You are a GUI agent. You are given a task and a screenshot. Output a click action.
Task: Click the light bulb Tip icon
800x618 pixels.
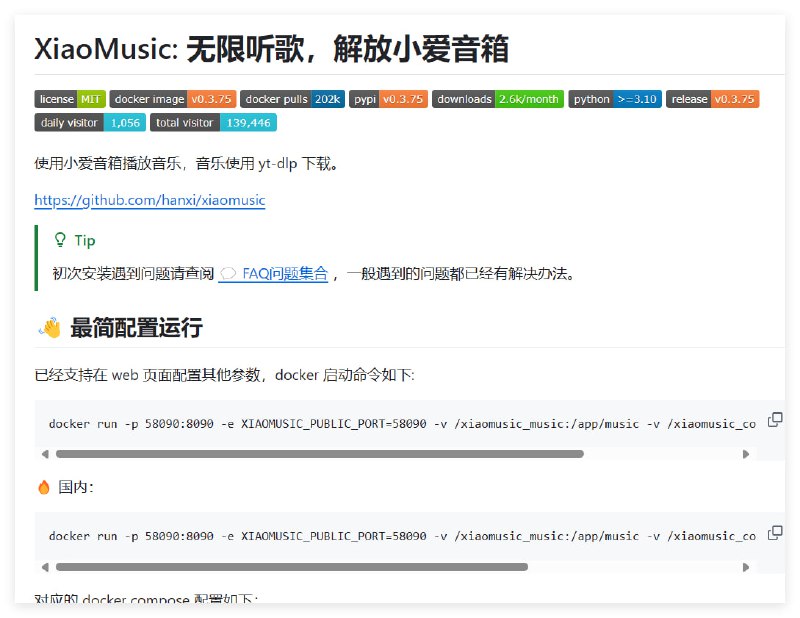(60, 240)
